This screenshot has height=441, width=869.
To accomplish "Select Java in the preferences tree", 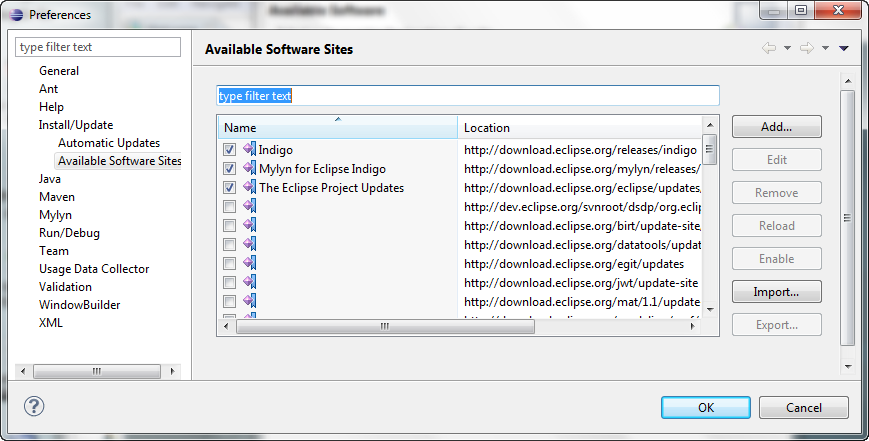I will pos(50,179).
